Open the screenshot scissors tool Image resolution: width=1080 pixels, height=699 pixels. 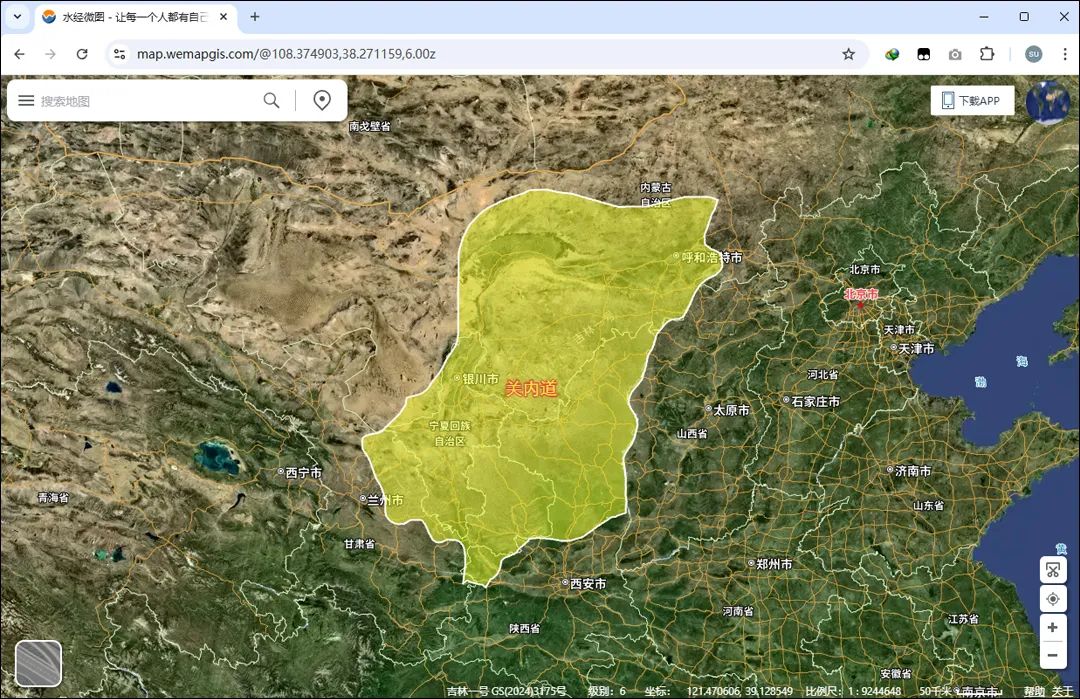pos(1052,570)
